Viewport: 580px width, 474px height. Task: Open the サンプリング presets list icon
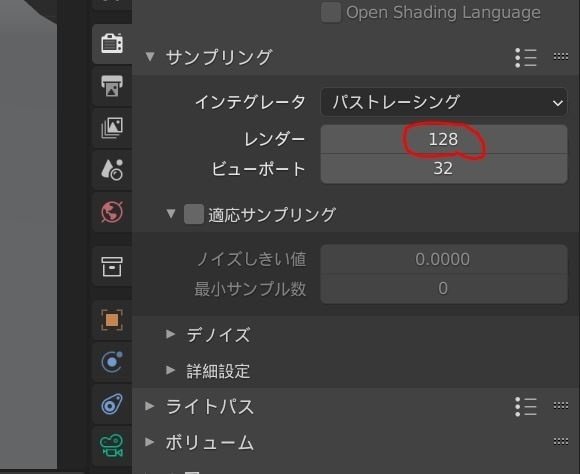tap(526, 58)
